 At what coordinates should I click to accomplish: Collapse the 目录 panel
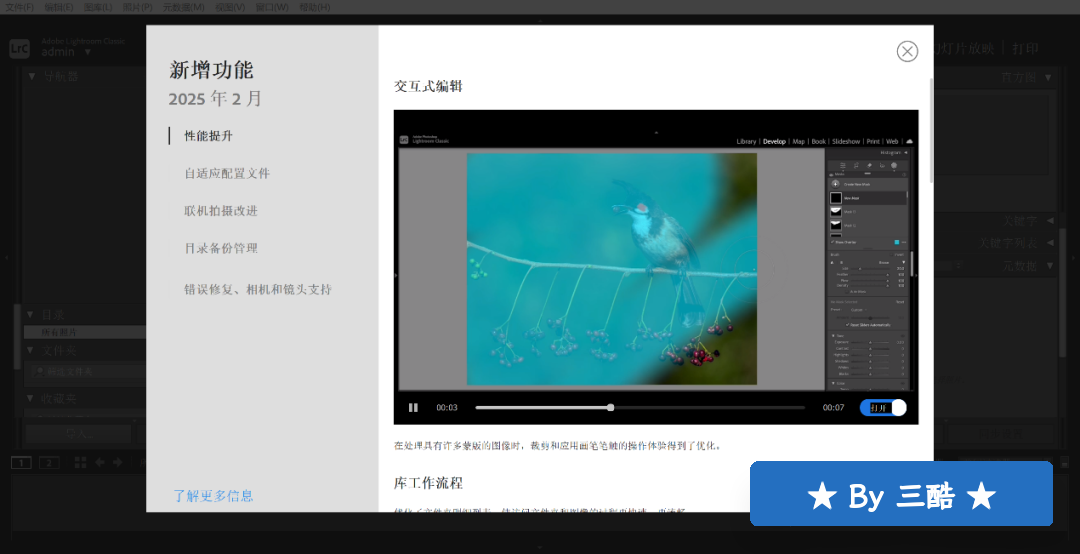[30, 314]
